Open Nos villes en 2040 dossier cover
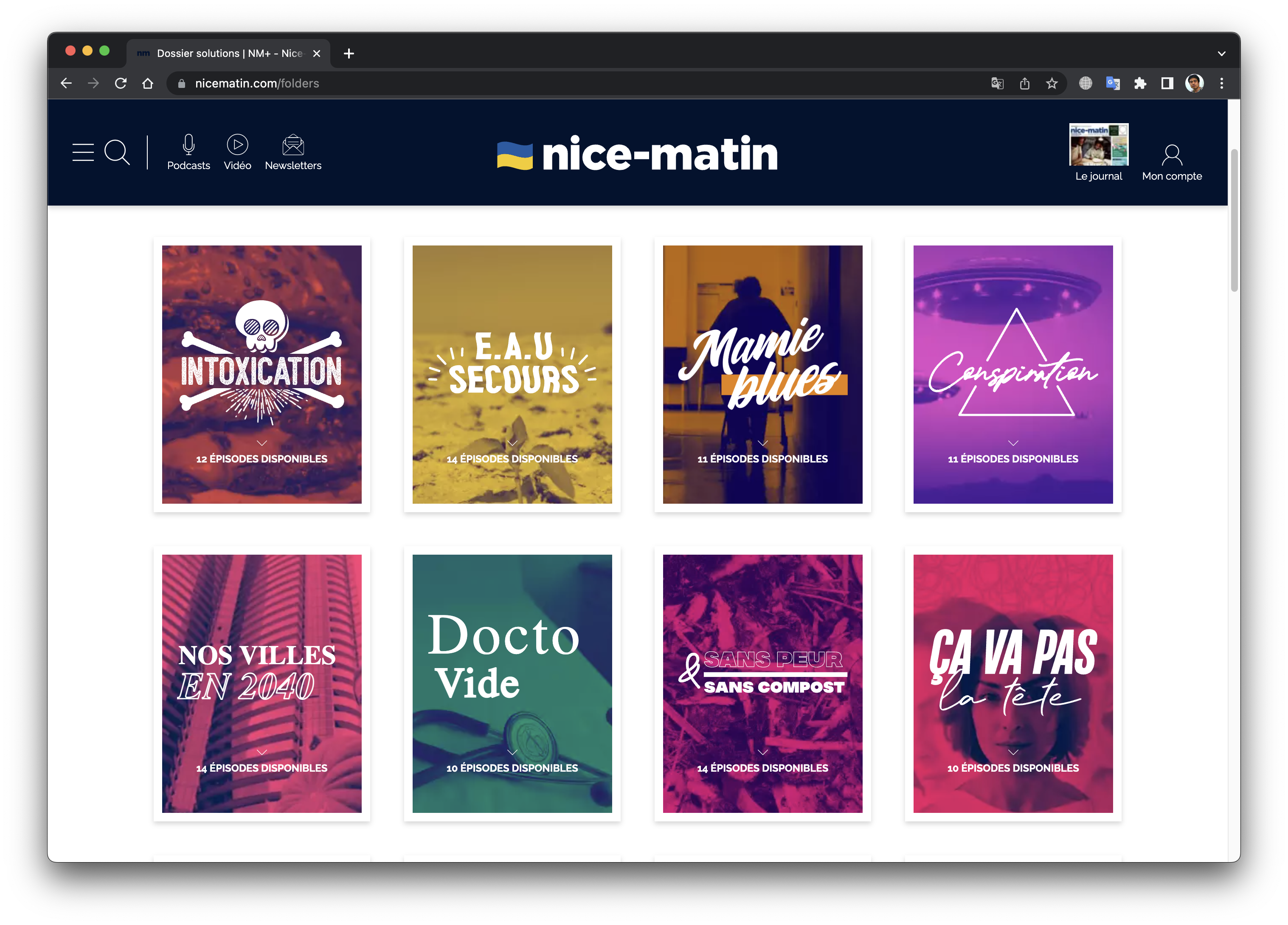Viewport: 1288px width, 925px height. tap(262, 683)
